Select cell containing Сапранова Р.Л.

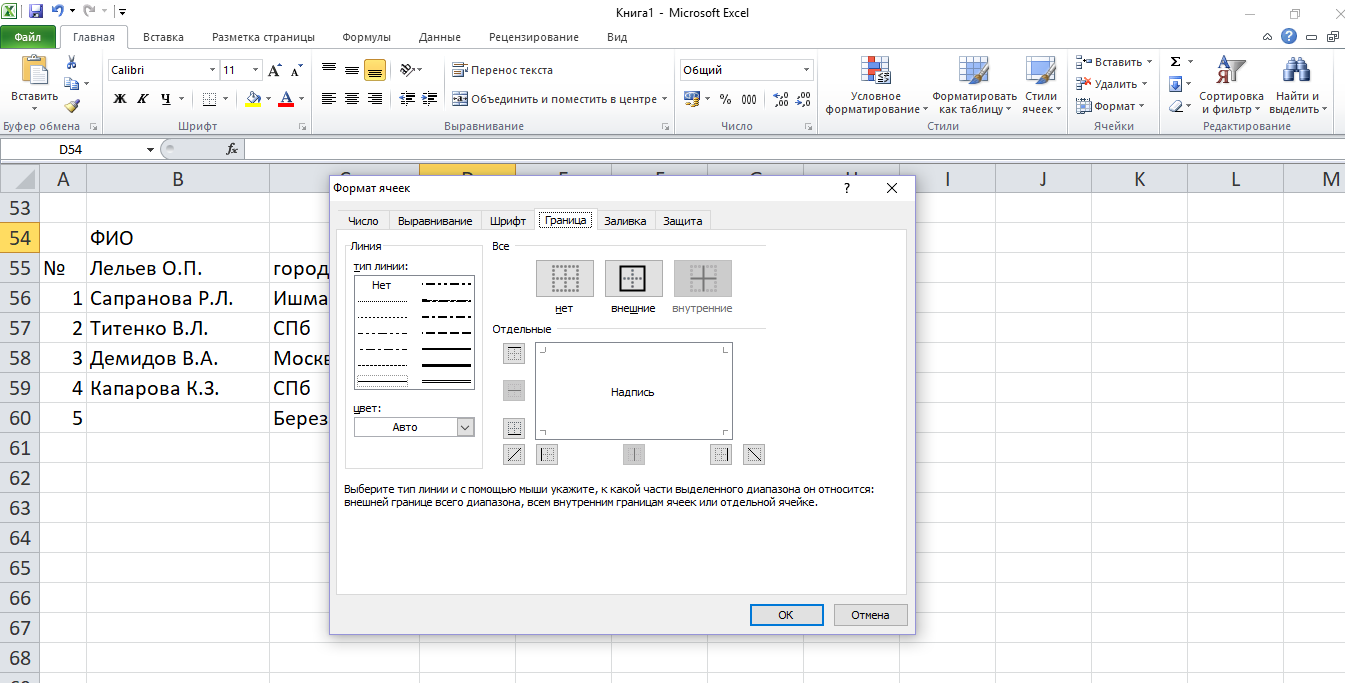(x=178, y=298)
